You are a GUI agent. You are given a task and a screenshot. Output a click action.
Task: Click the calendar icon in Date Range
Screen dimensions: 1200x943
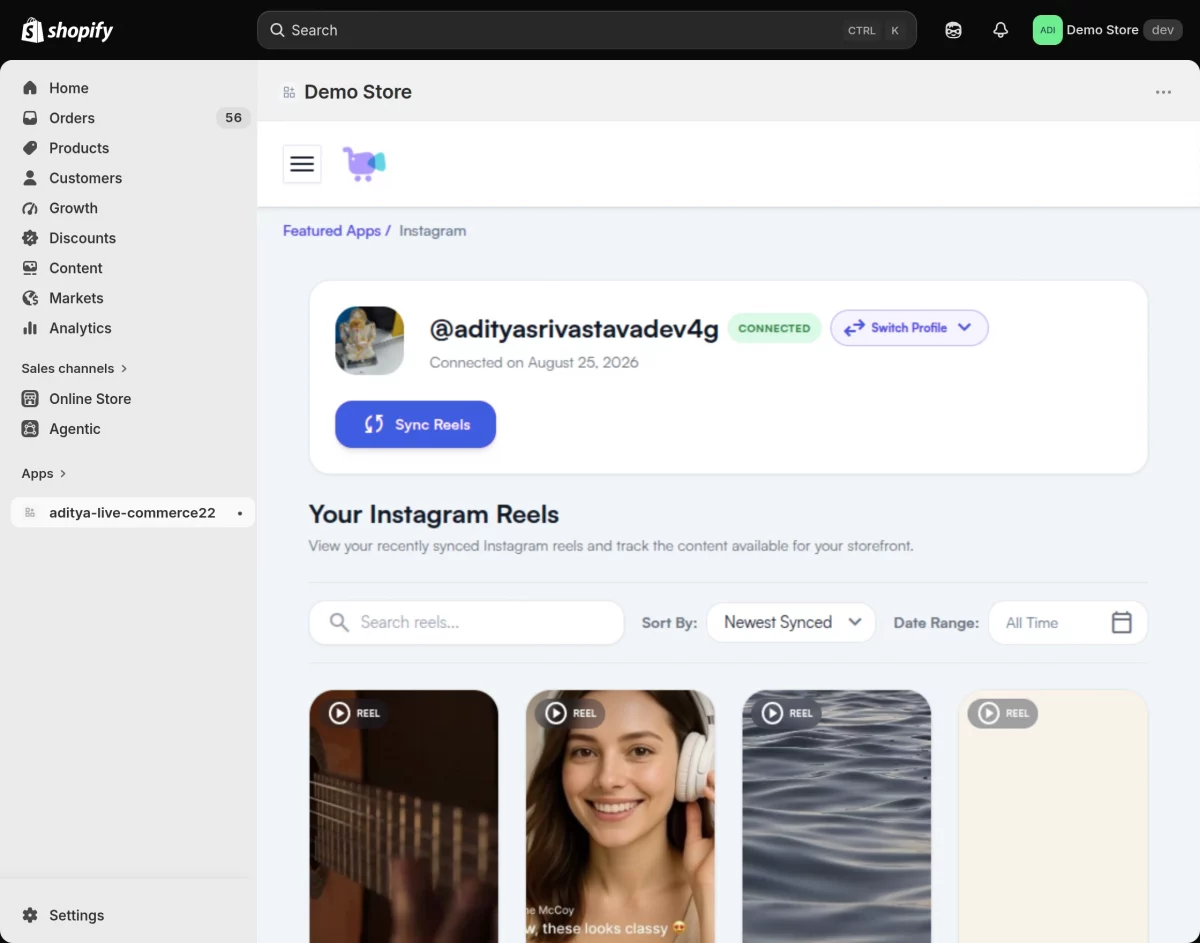point(1122,622)
